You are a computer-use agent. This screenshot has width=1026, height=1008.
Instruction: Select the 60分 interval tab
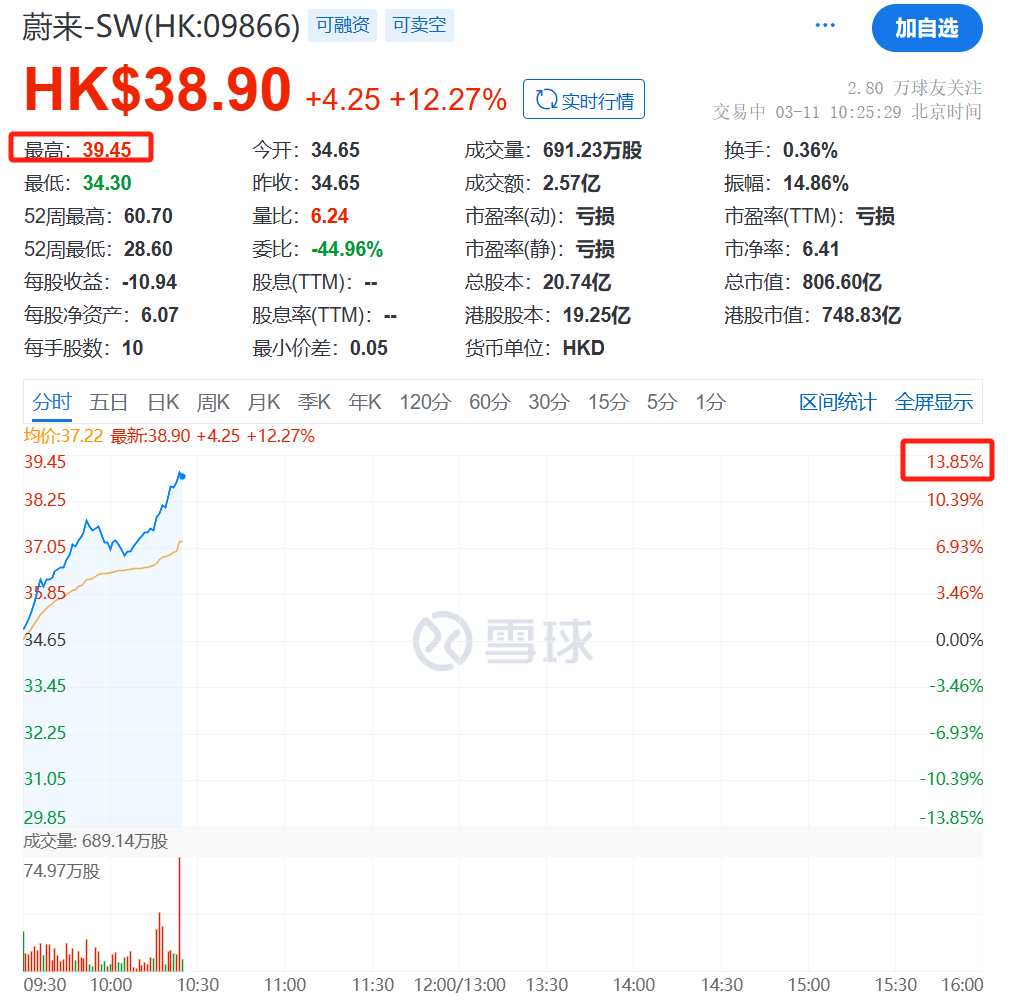[489, 401]
